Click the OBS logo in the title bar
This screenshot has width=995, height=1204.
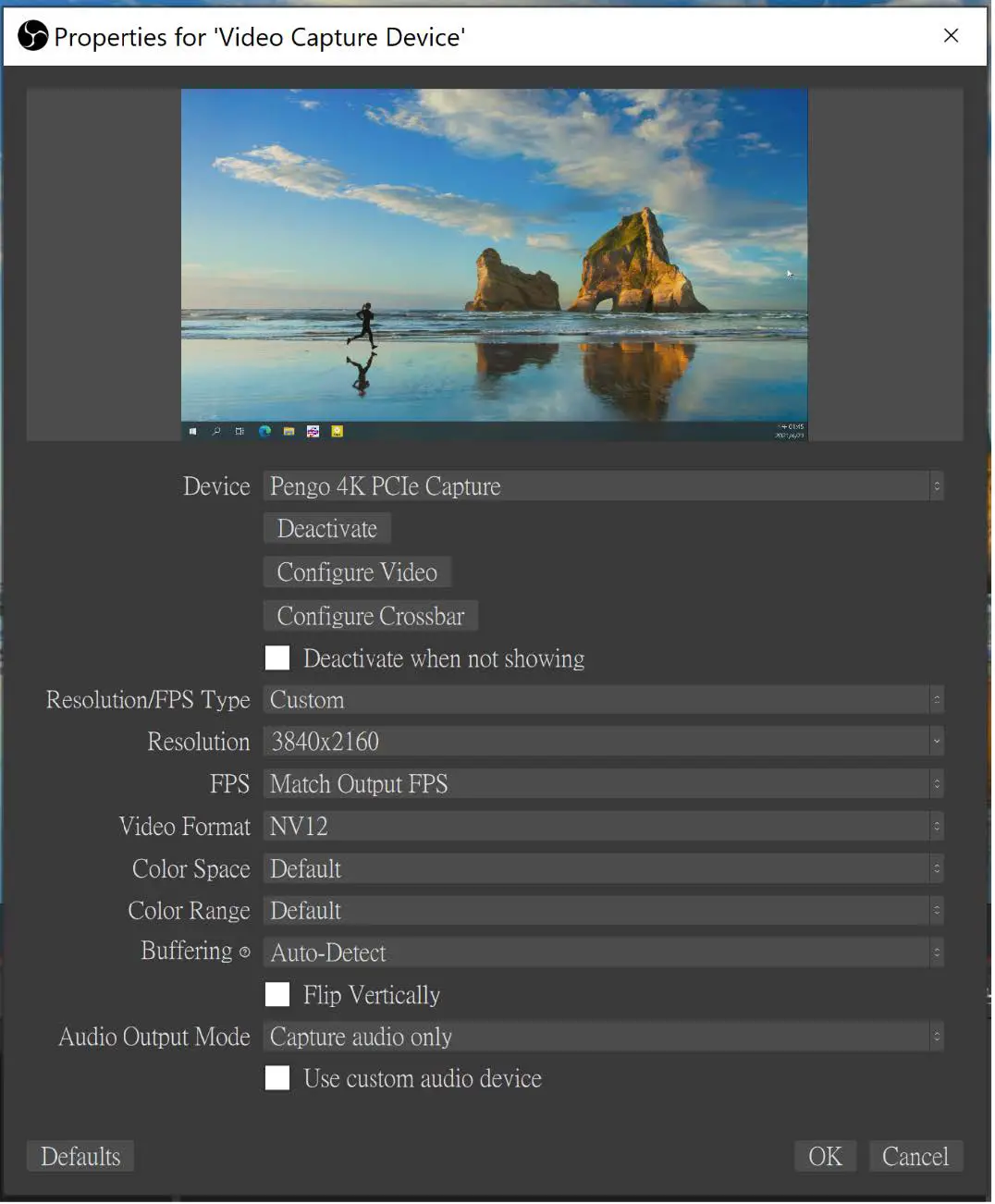(x=32, y=36)
